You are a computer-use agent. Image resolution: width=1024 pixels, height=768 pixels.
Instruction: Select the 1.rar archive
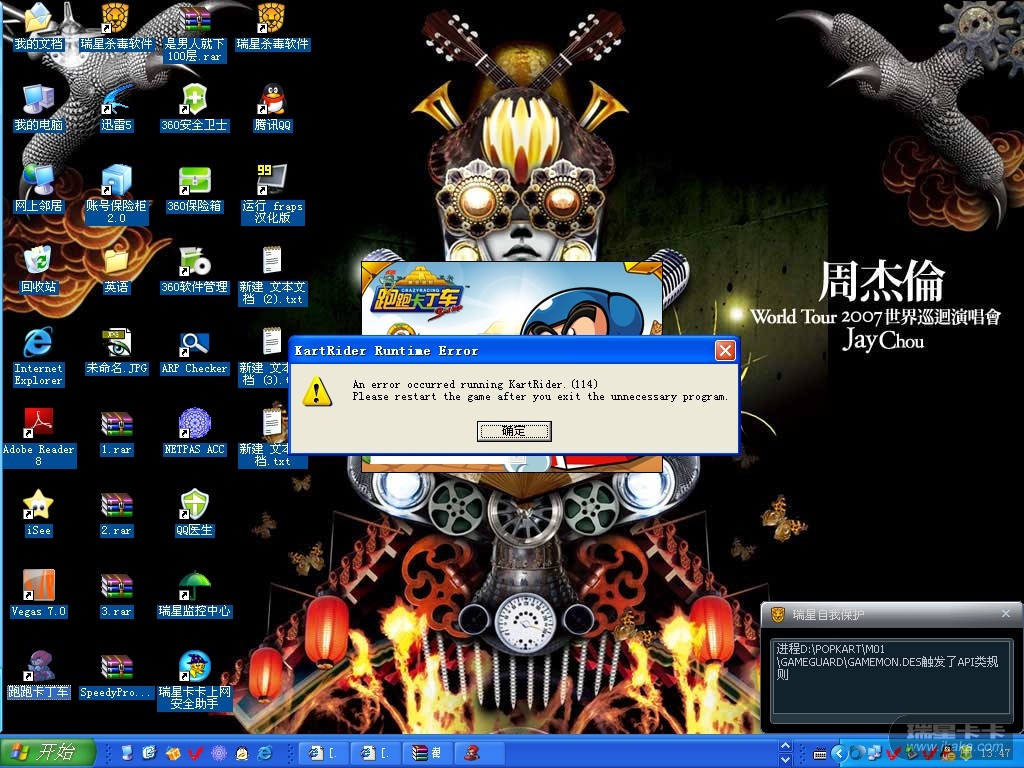[116, 432]
